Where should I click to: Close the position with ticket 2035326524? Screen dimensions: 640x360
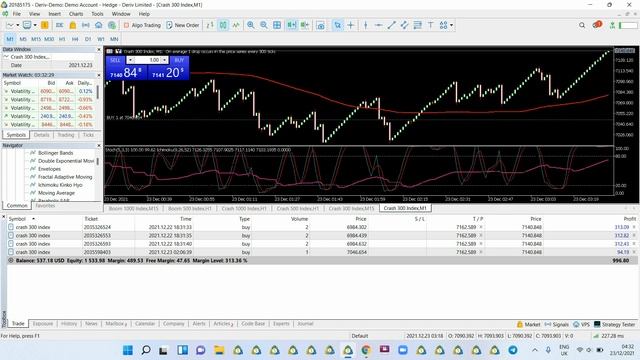634,227
